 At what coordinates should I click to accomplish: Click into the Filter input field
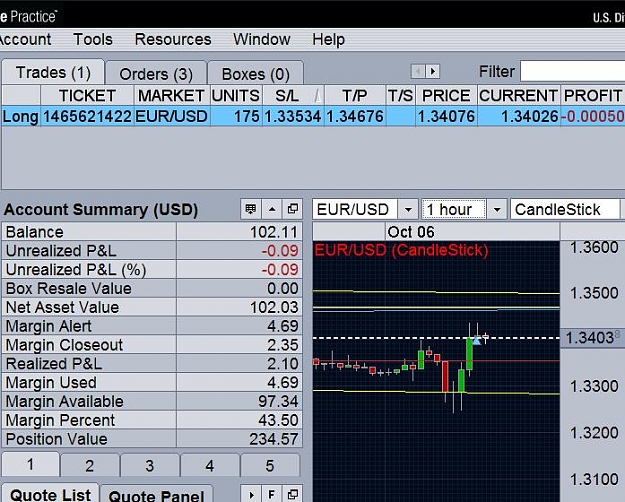coord(572,72)
